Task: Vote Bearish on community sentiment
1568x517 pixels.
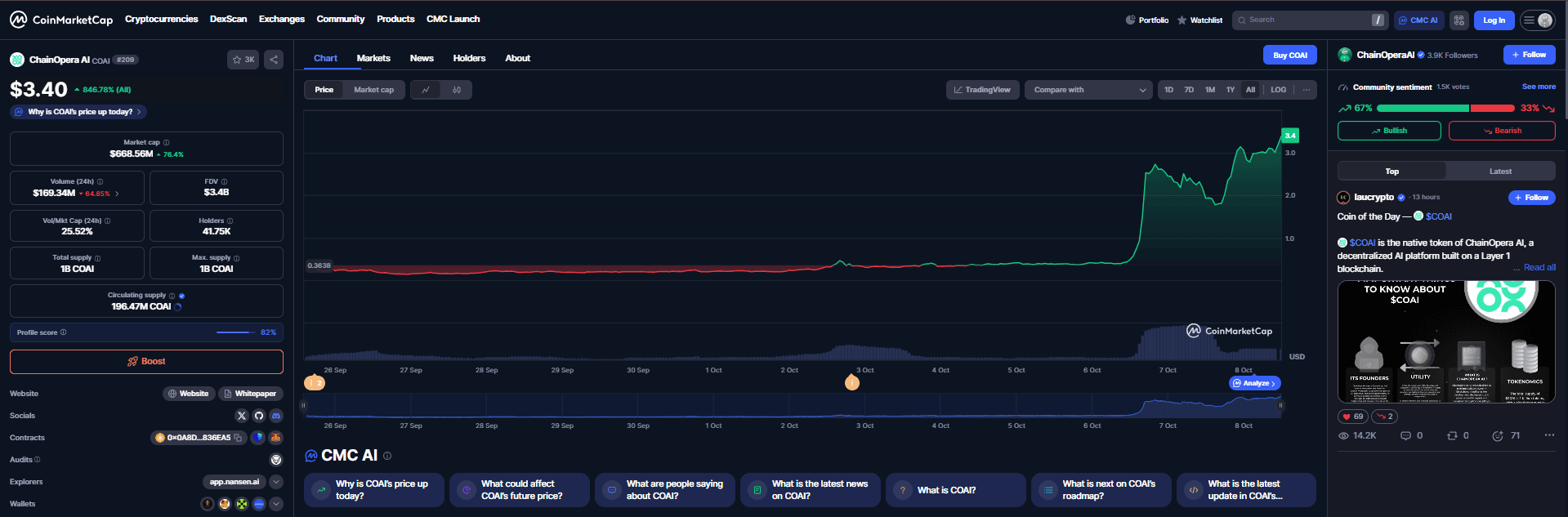Action: [x=1502, y=131]
